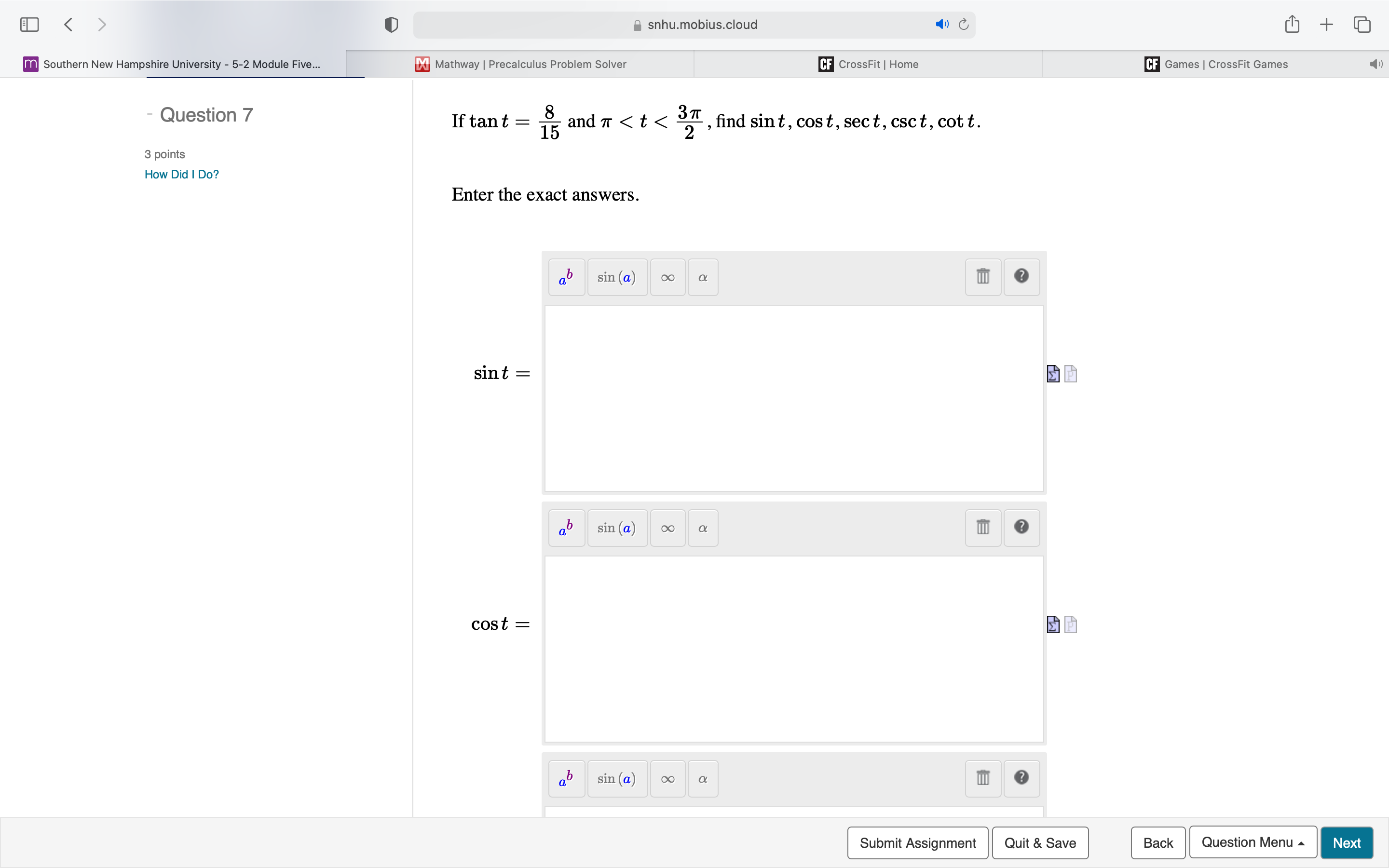Clear the sin t answer using the trash icon
Image resolution: width=1389 pixels, height=868 pixels.
pos(982,277)
